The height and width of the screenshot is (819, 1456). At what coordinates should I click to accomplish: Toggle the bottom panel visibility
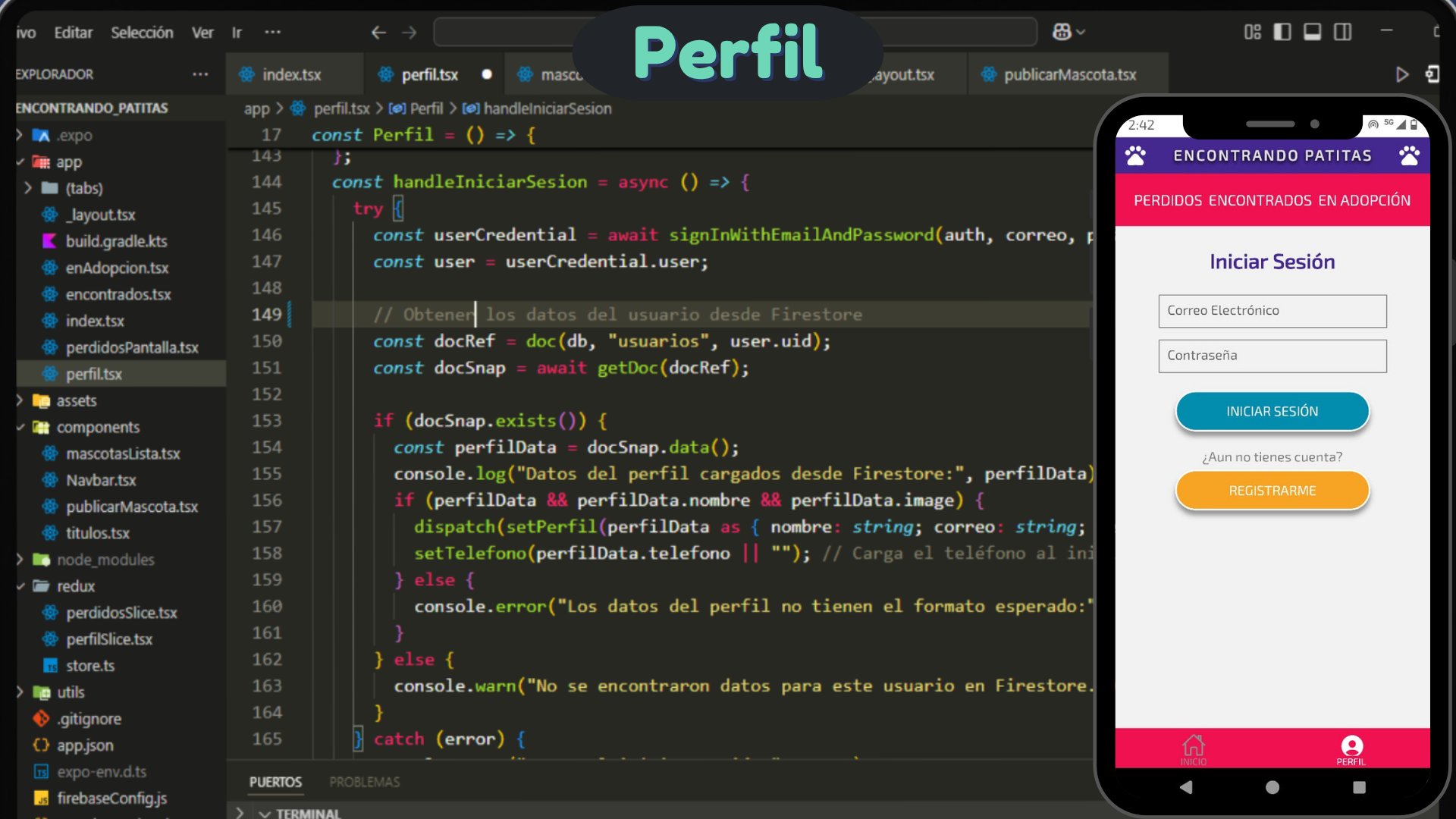[x=1313, y=32]
